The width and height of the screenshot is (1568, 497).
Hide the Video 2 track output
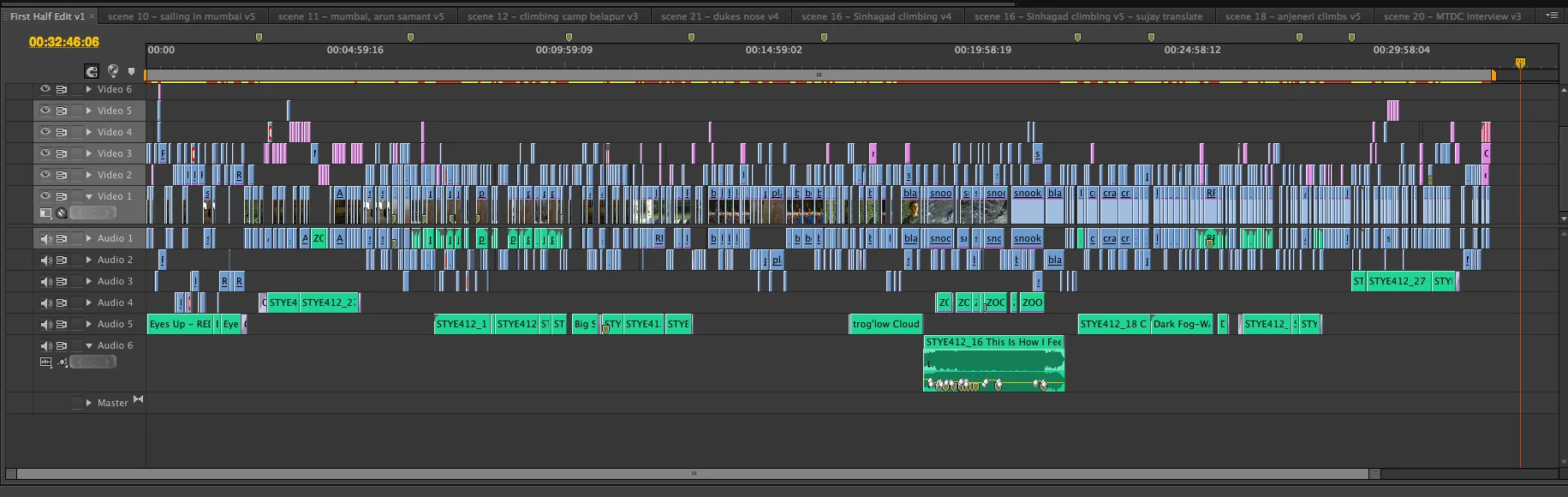(x=45, y=175)
